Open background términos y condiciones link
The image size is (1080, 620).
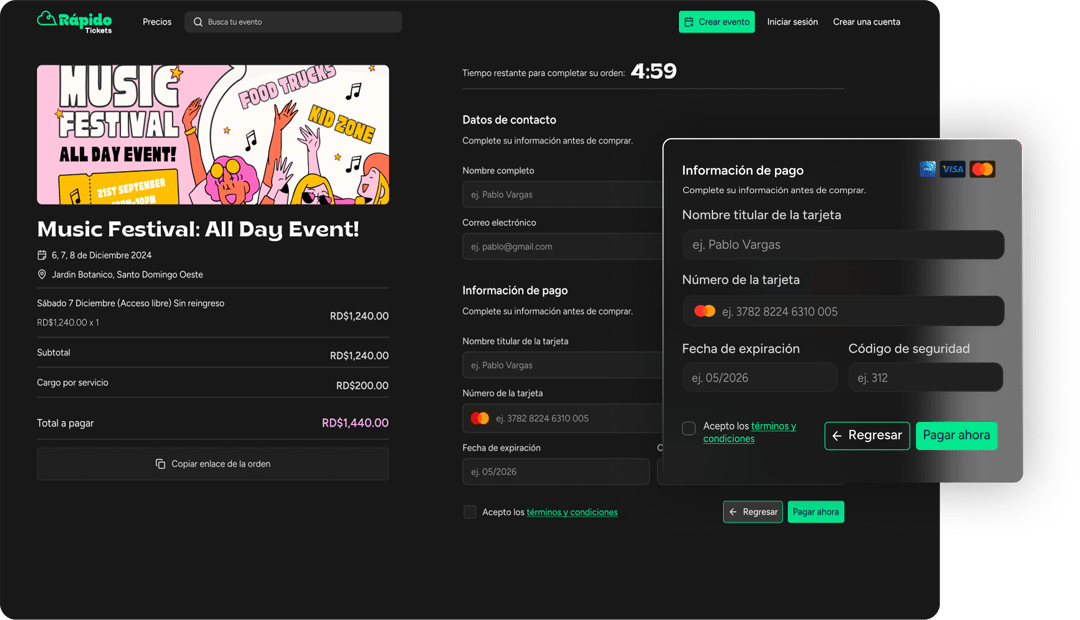[x=572, y=512]
